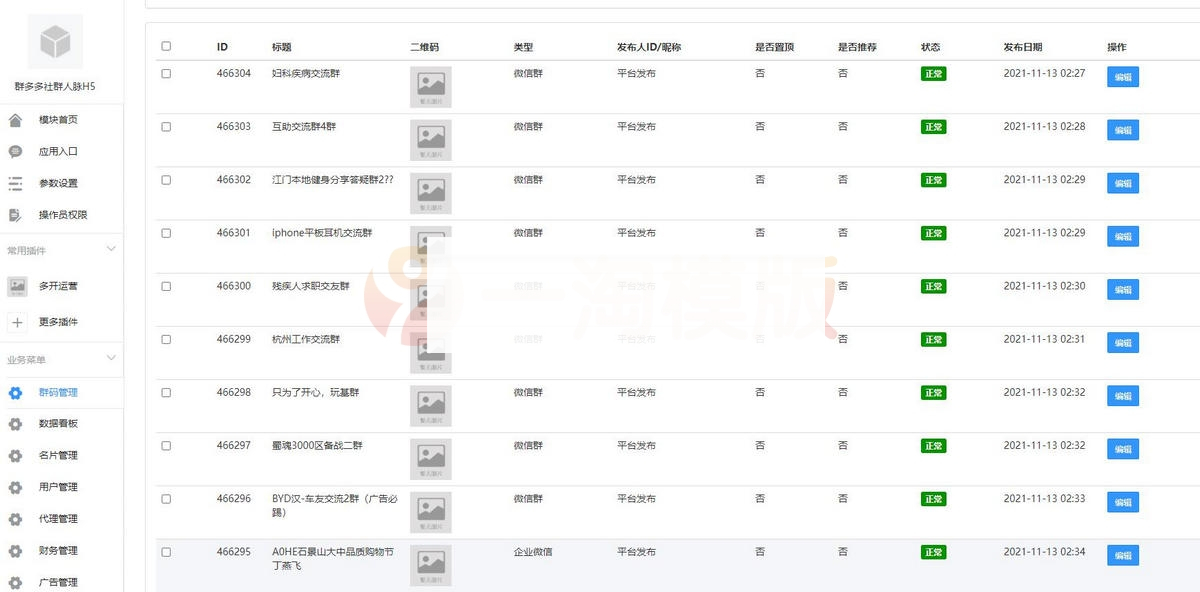Screen dimensions: 1200x592
Task: Check the row checkbox for ID 466295
Action: click(x=167, y=551)
